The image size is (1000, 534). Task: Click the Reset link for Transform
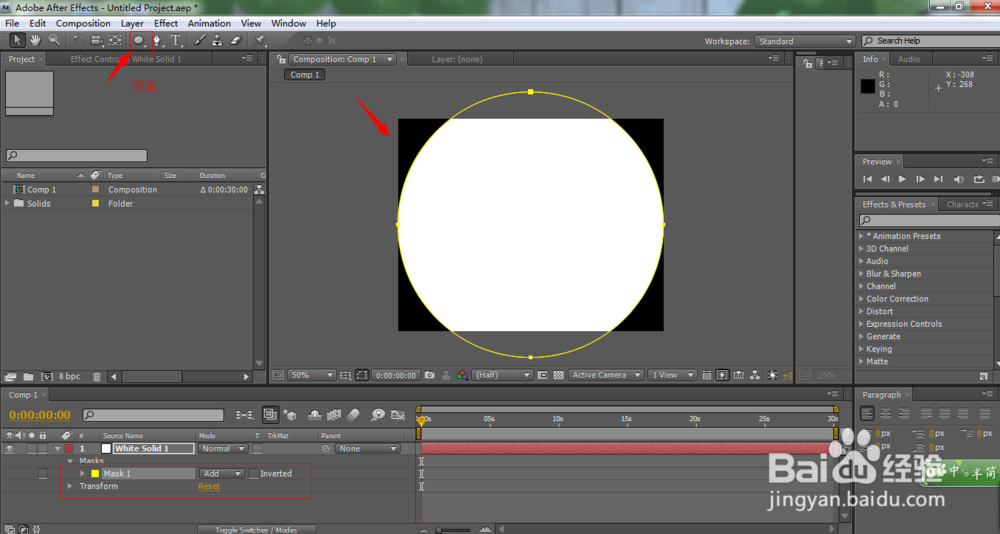(x=209, y=486)
